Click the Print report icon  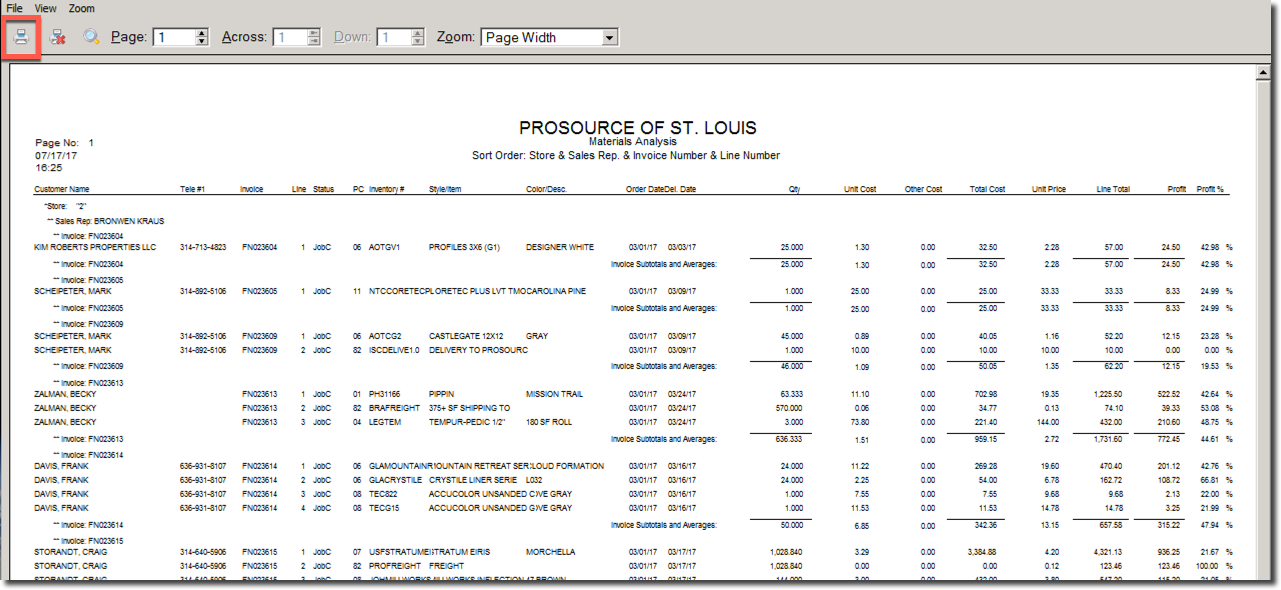tap(21, 38)
